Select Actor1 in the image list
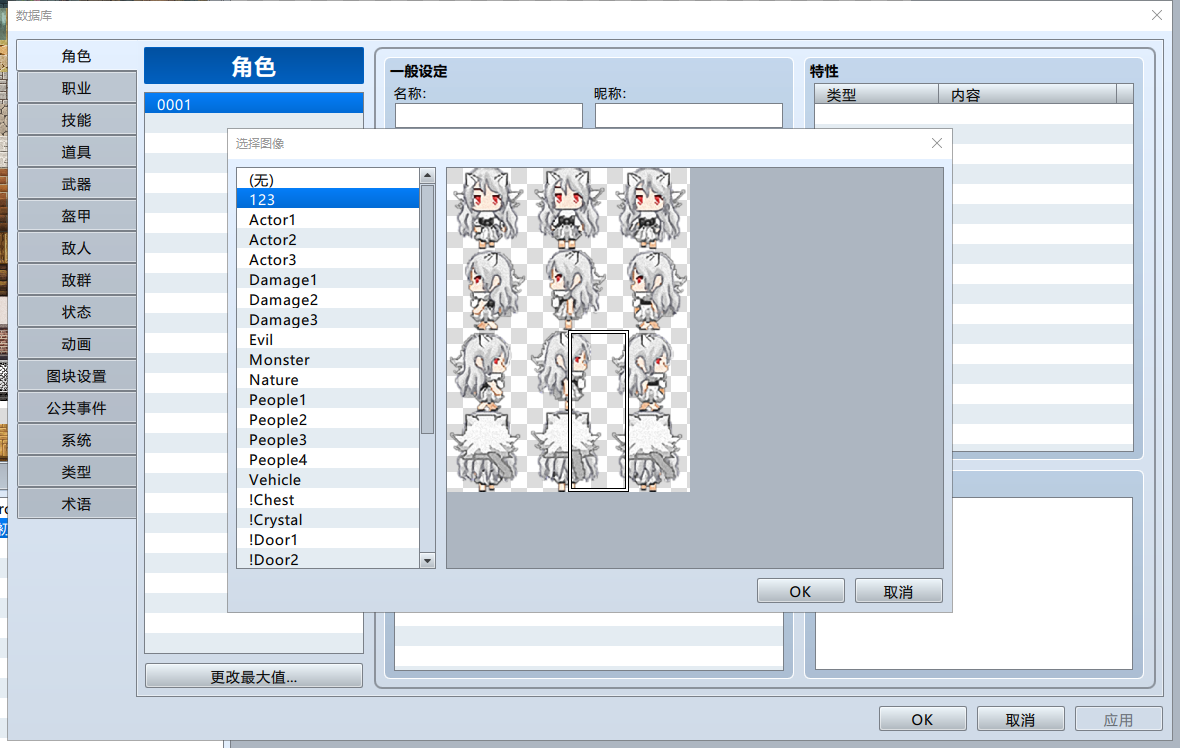 click(x=328, y=220)
